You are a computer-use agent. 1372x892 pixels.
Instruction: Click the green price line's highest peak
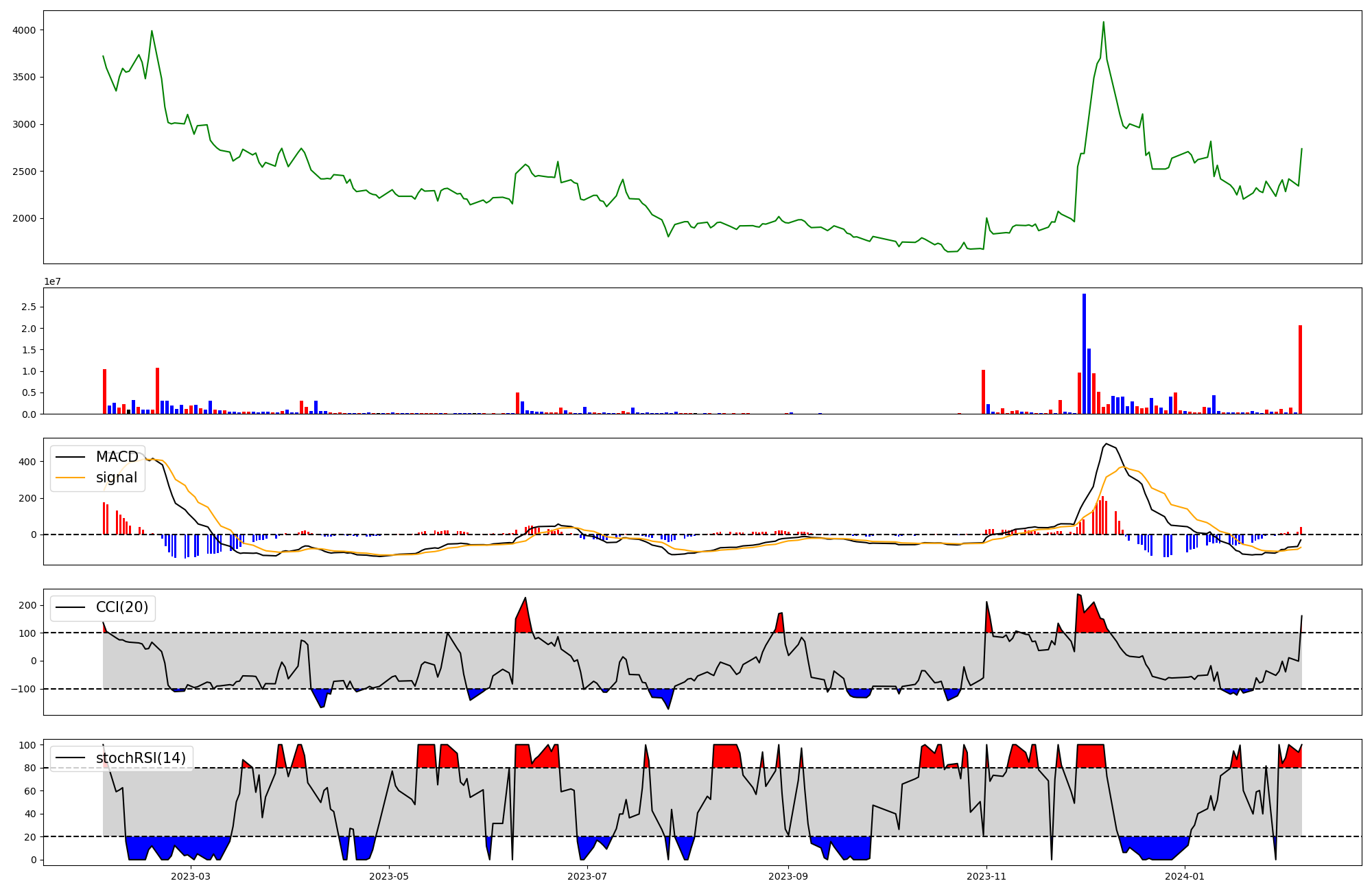[1103, 22]
